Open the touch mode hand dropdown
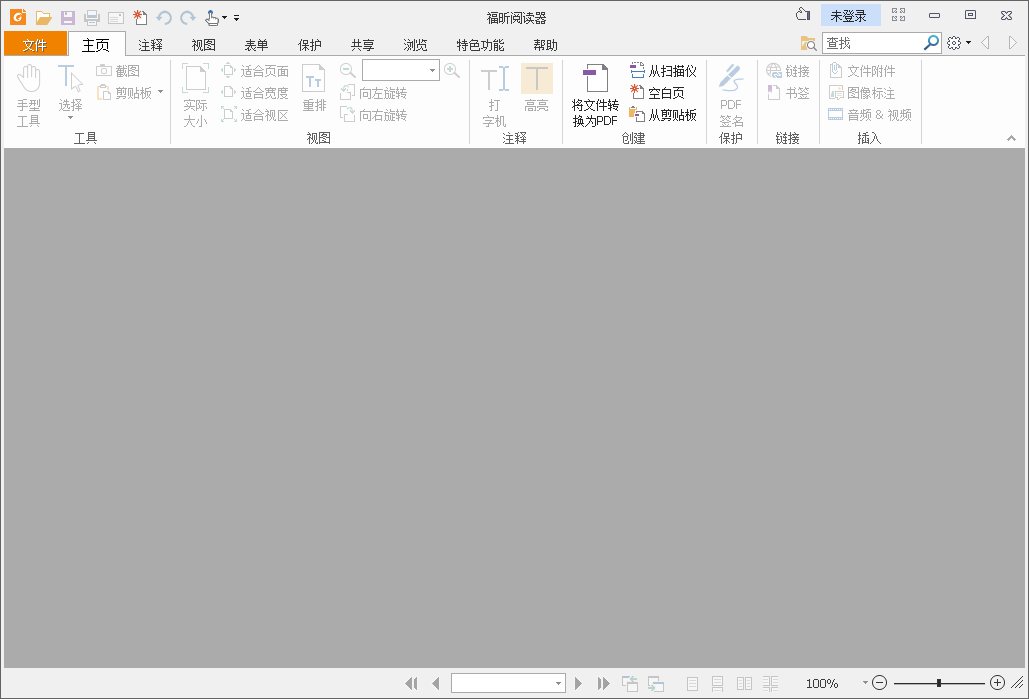The width and height of the screenshot is (1029, 699). pos(216,18)
